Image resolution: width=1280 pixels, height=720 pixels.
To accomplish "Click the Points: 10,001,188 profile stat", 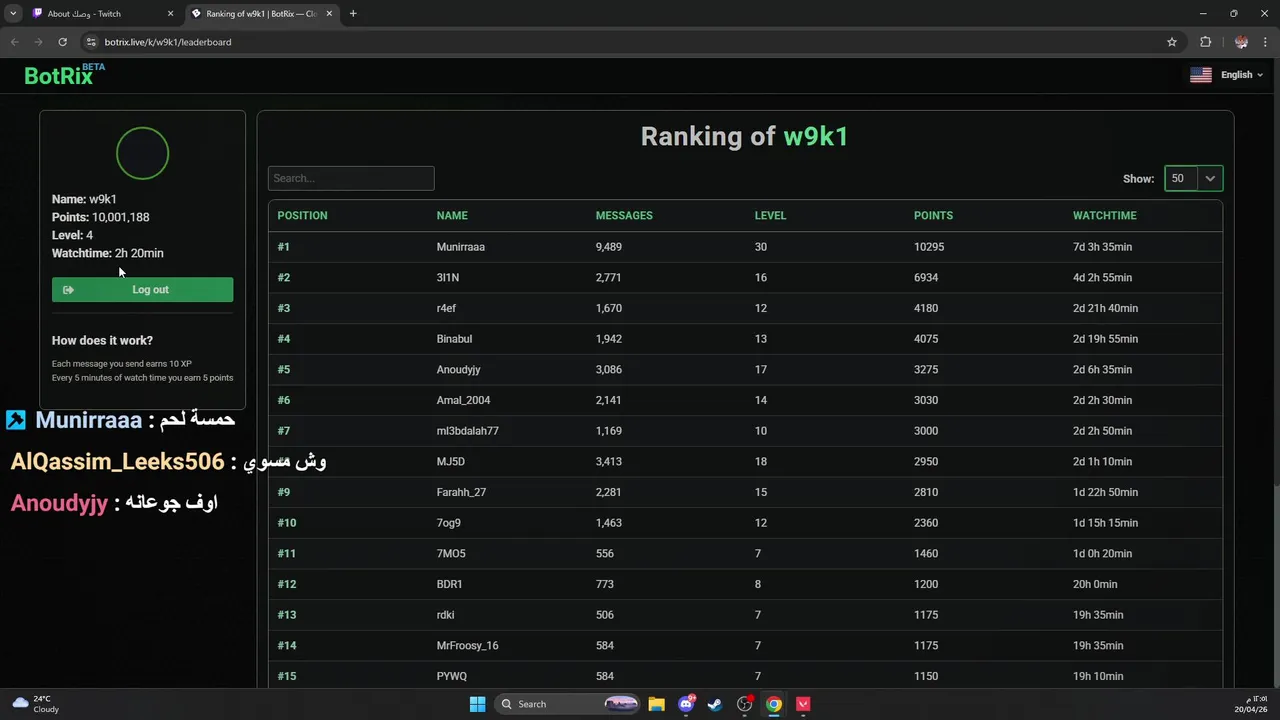I will 101,217.
